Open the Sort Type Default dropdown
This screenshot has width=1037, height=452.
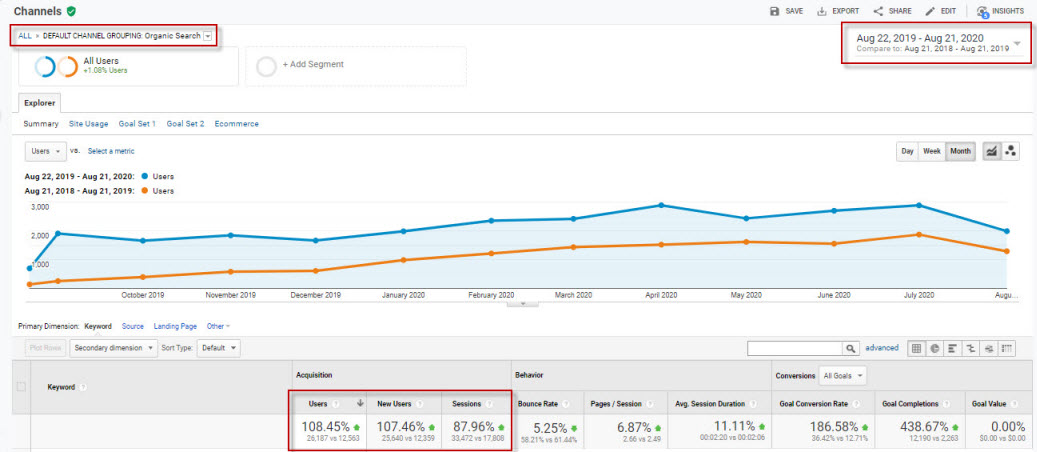219,348
